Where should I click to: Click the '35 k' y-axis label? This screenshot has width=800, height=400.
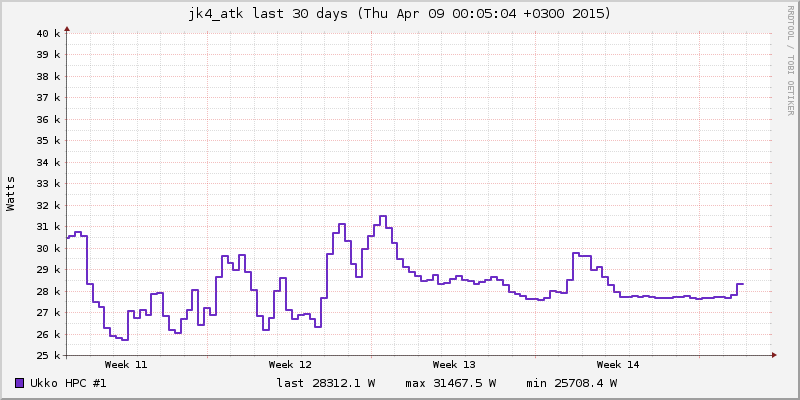pos(49,141)
